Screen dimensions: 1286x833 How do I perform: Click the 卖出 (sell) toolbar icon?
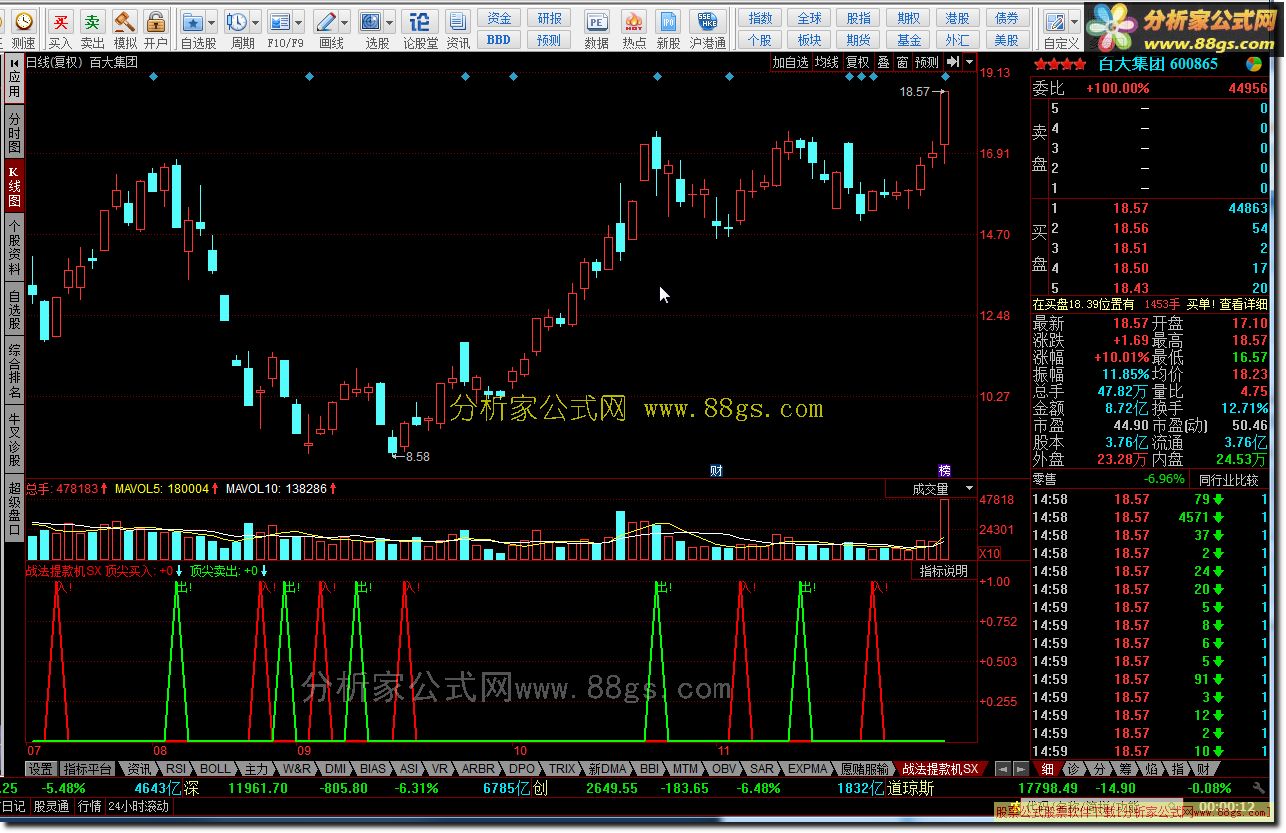point(92,21)
